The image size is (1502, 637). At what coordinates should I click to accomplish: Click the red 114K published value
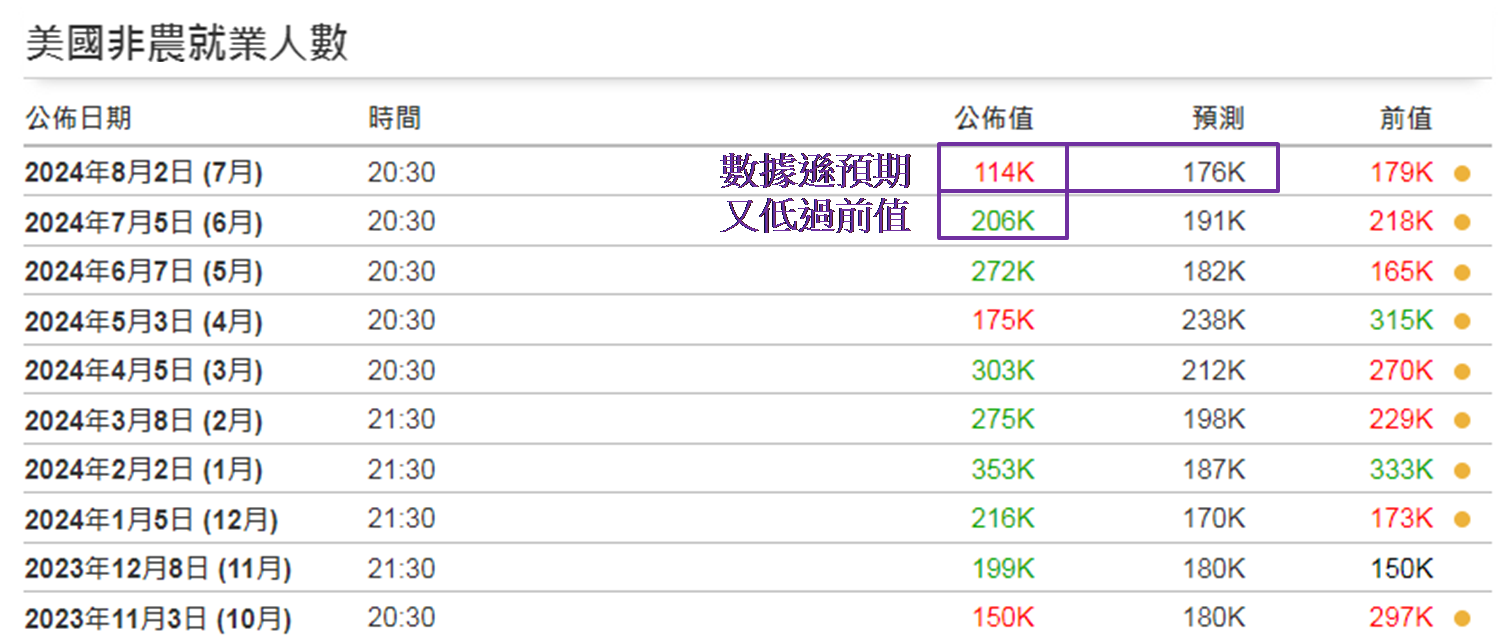click(x=1003, y=173)
